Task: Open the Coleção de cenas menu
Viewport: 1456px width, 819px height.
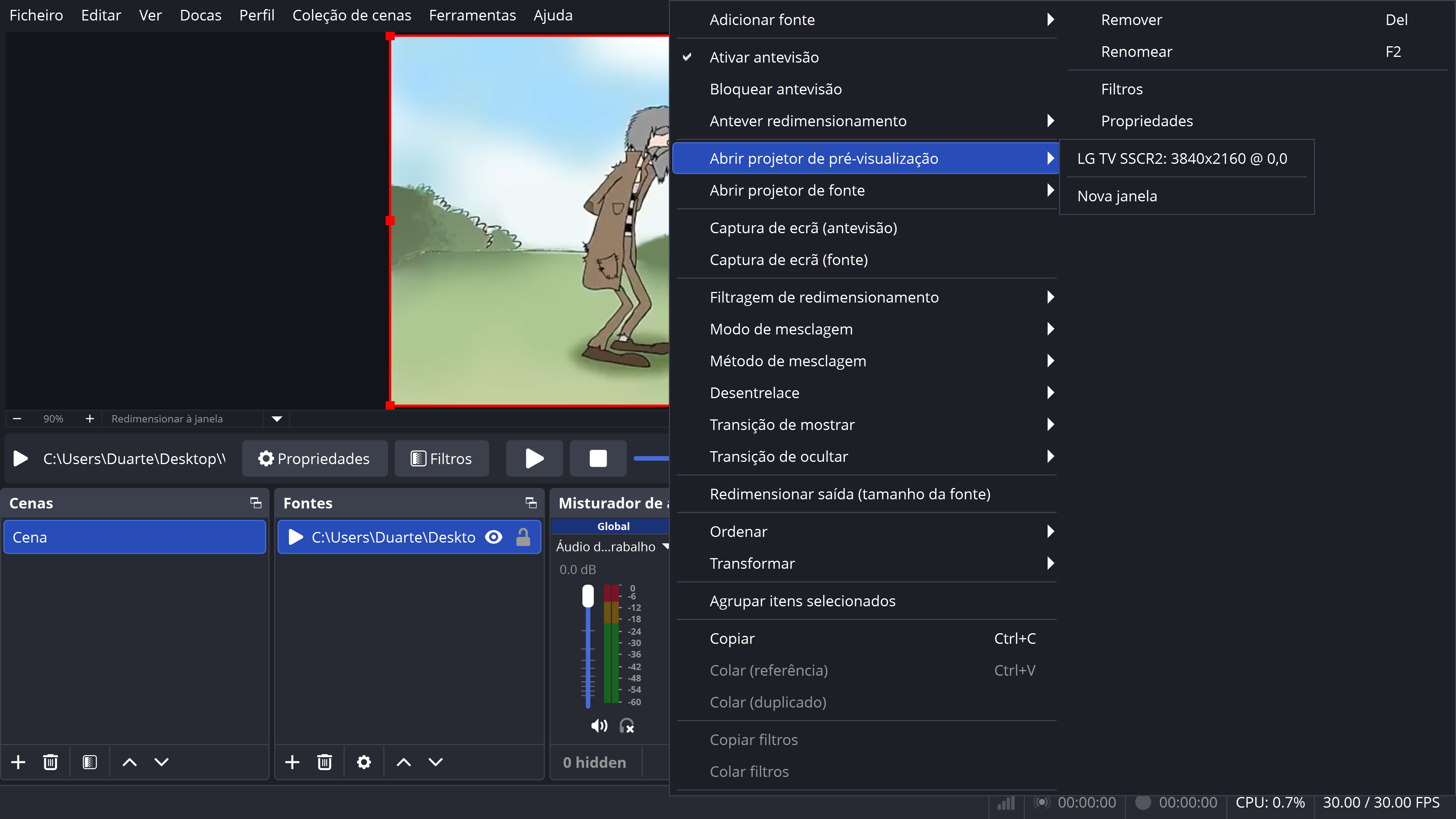Action: point(351,15)
